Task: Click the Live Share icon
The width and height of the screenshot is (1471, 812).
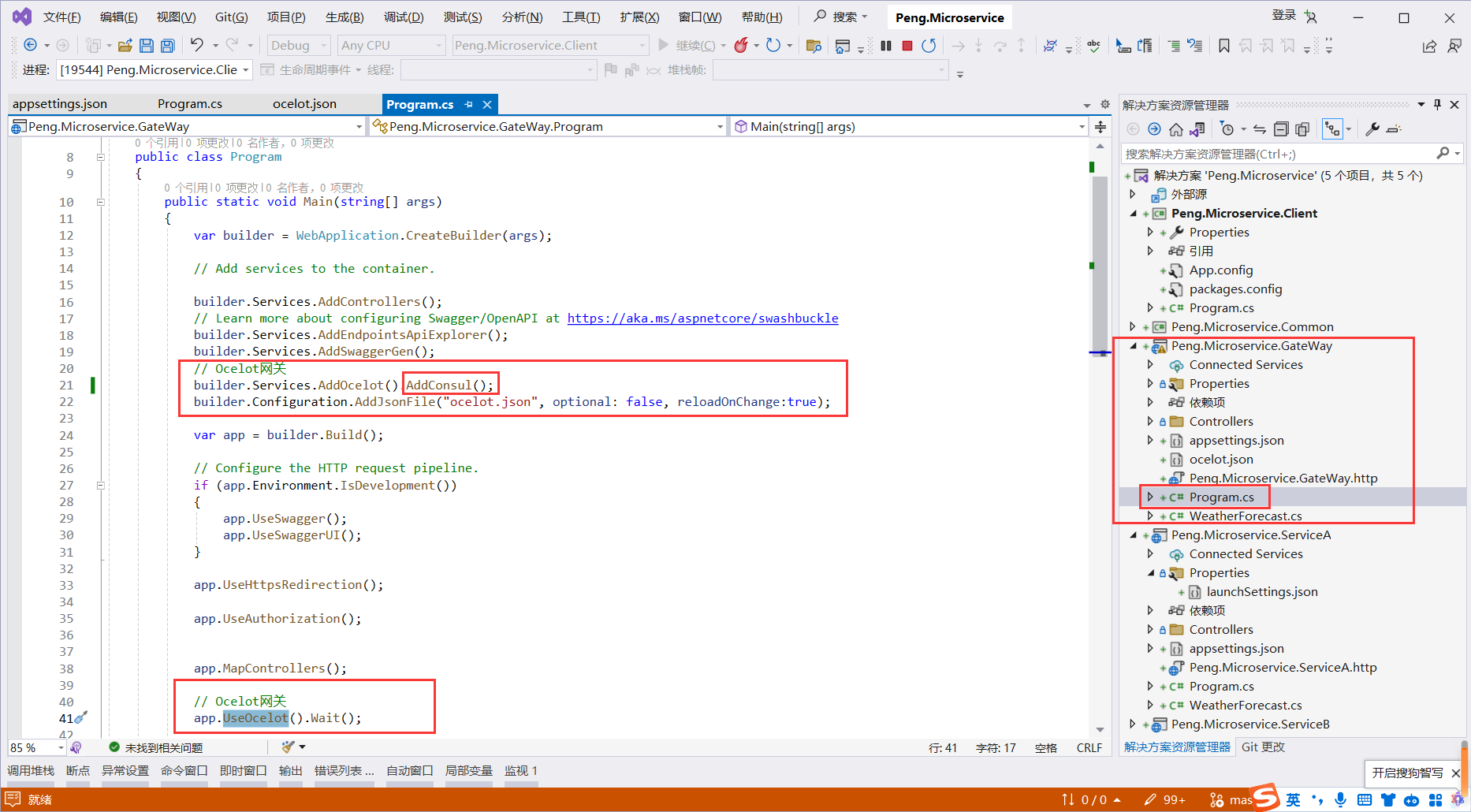Action: pyautogui.click(x=1429, y=46)
